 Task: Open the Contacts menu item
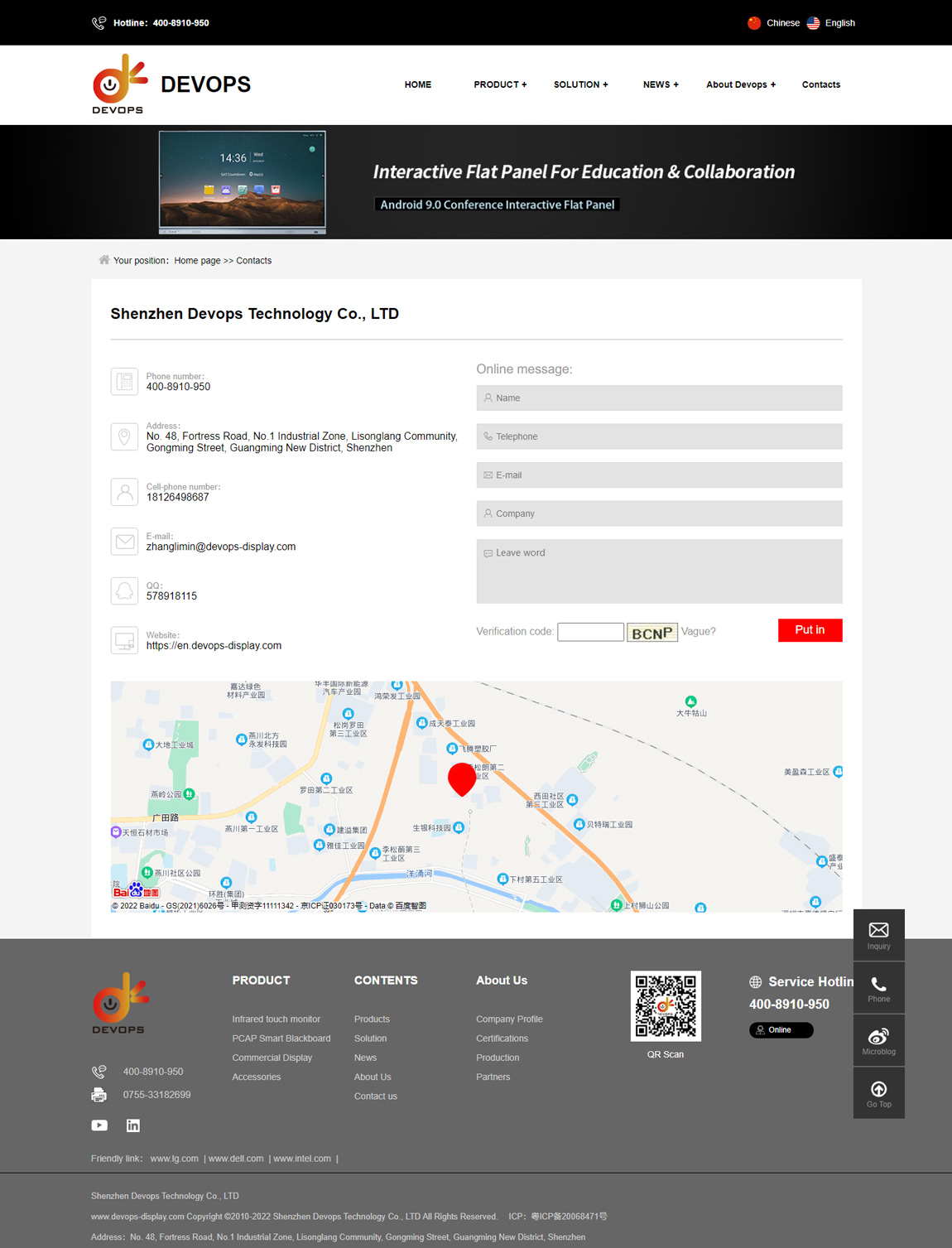(x=820, y=84)
